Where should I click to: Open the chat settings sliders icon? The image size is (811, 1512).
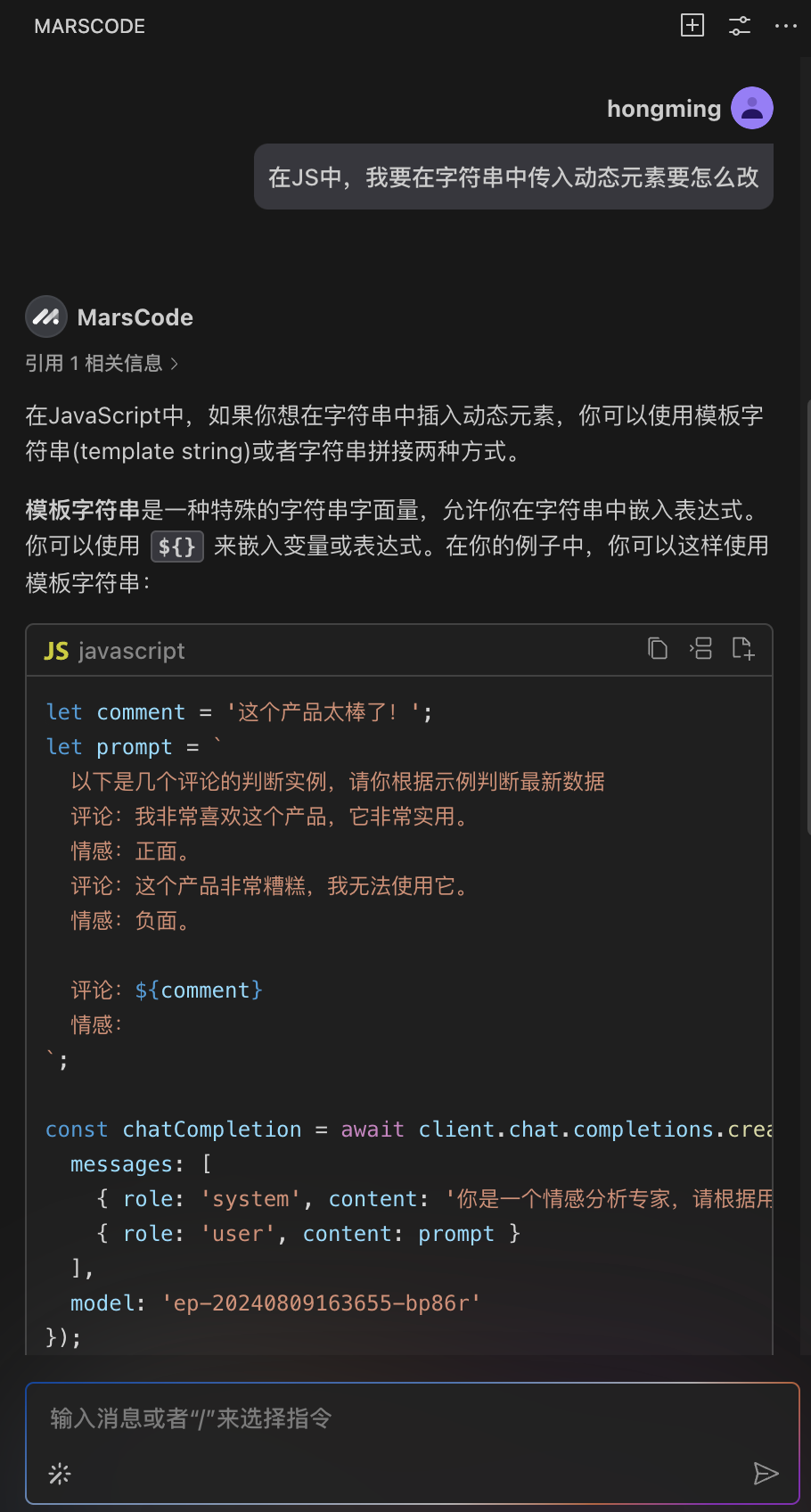[x=740, y=25]
